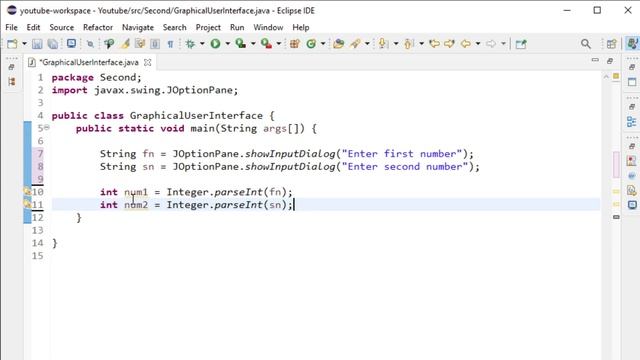
Task: Toggle Mark Occurrences pencil icon
Action: click(126, 44)
